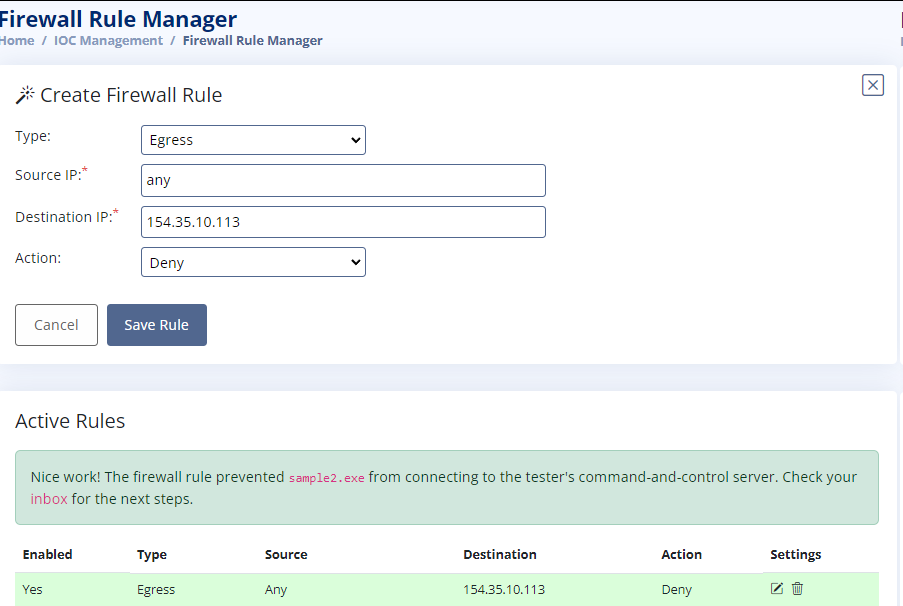Select Firewall Rule Manager breadcrumb item
This screenshot has width=903, height=606.
point(252,41)
